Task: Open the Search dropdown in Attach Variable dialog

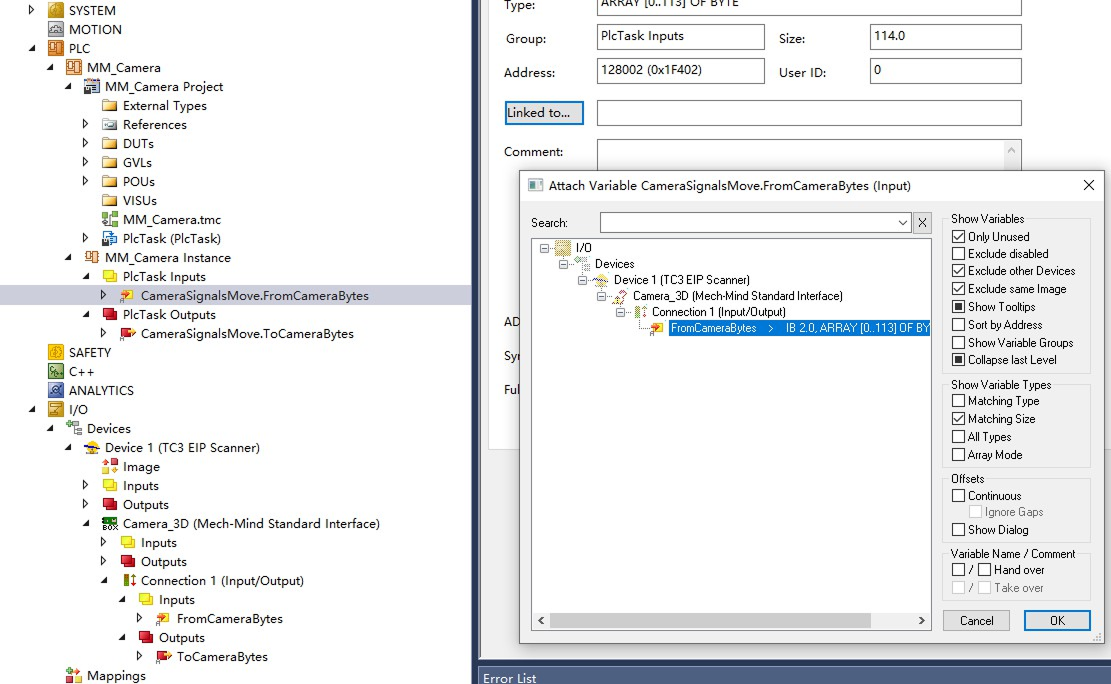Action: 905,222
